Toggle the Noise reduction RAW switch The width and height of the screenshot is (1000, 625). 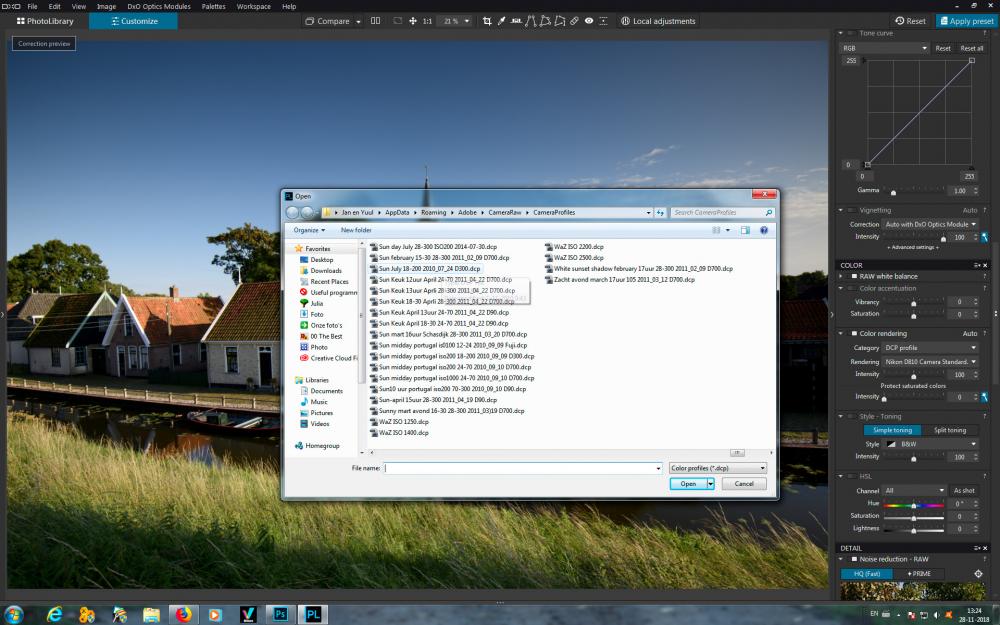(855, 559)
